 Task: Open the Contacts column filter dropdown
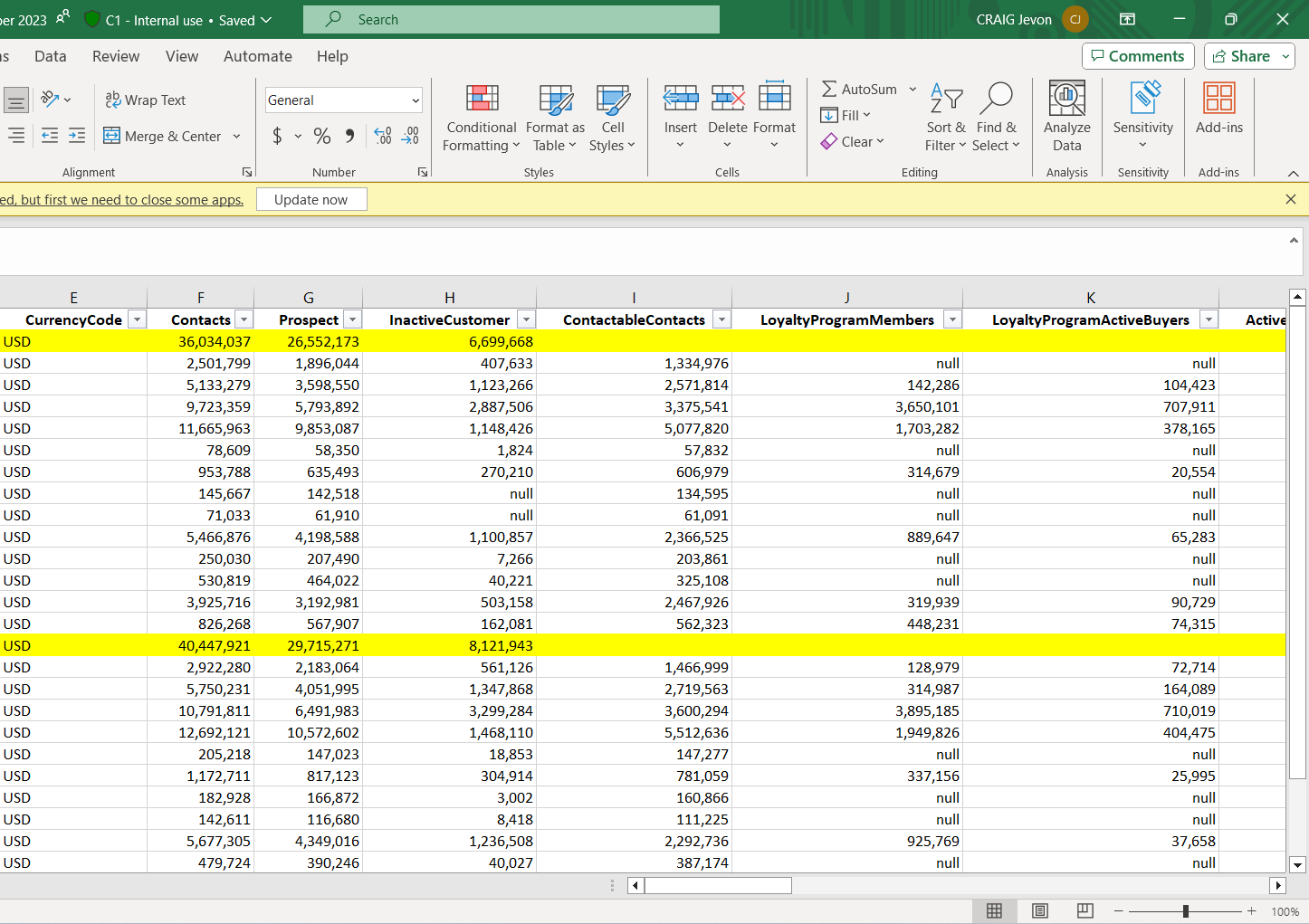(x=244, y=319)
